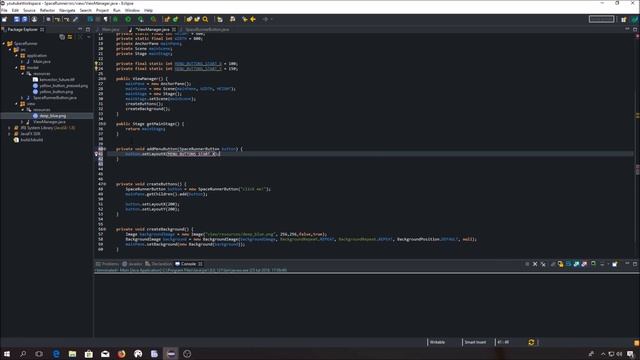This screenshot has height=360, width=640.
Task: Collapse the view package node
Action: point(16,104)
